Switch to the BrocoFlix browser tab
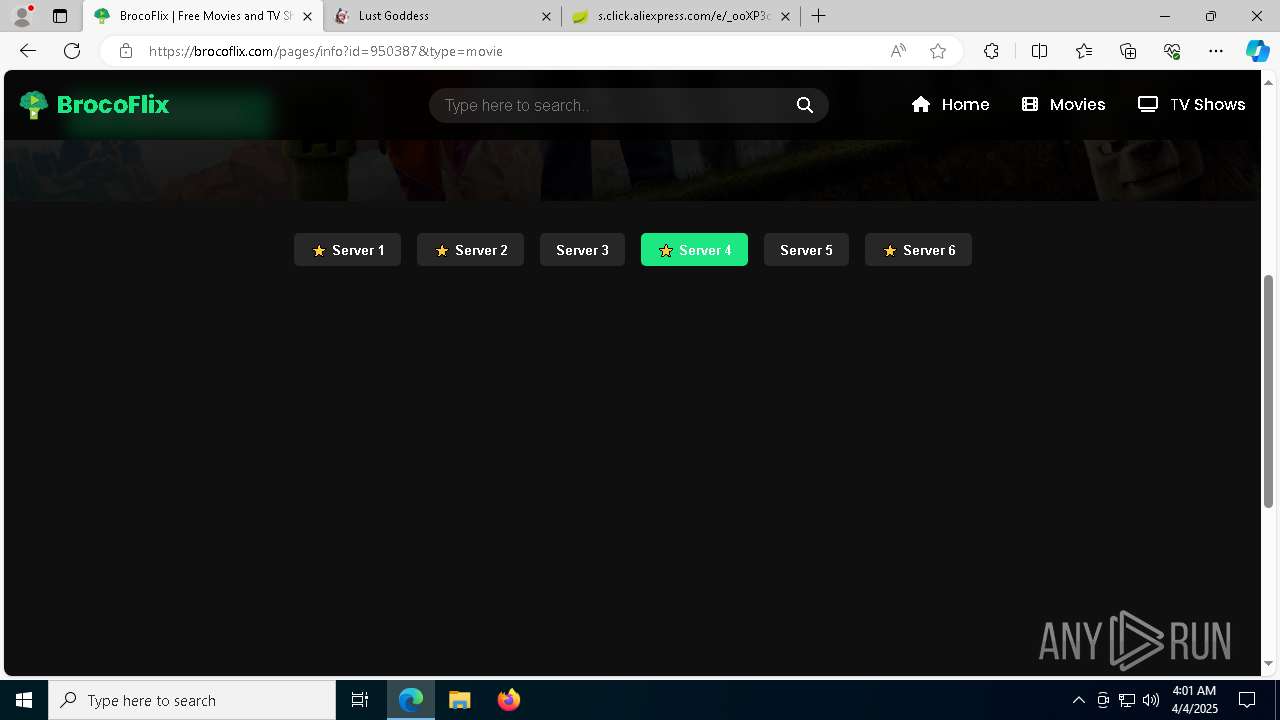The height and width of the screenshot is (720, 1280). tap(203, 16)
